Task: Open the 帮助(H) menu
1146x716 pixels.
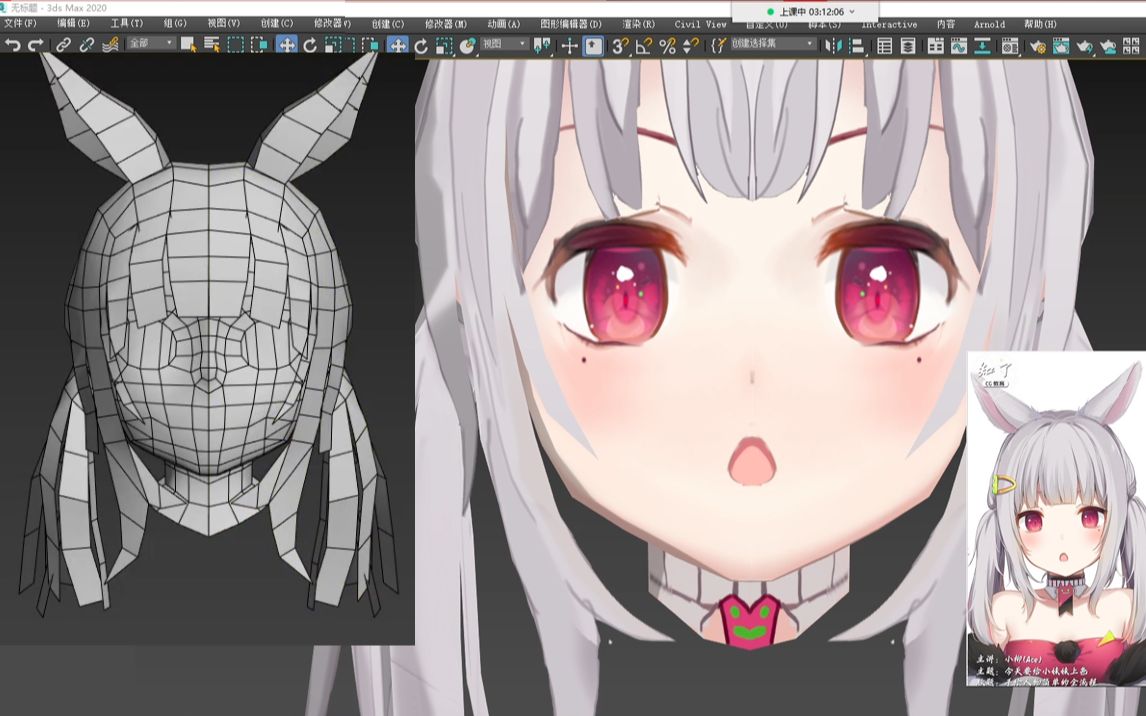Action: pyautogui.click(x=1040, y=24)
